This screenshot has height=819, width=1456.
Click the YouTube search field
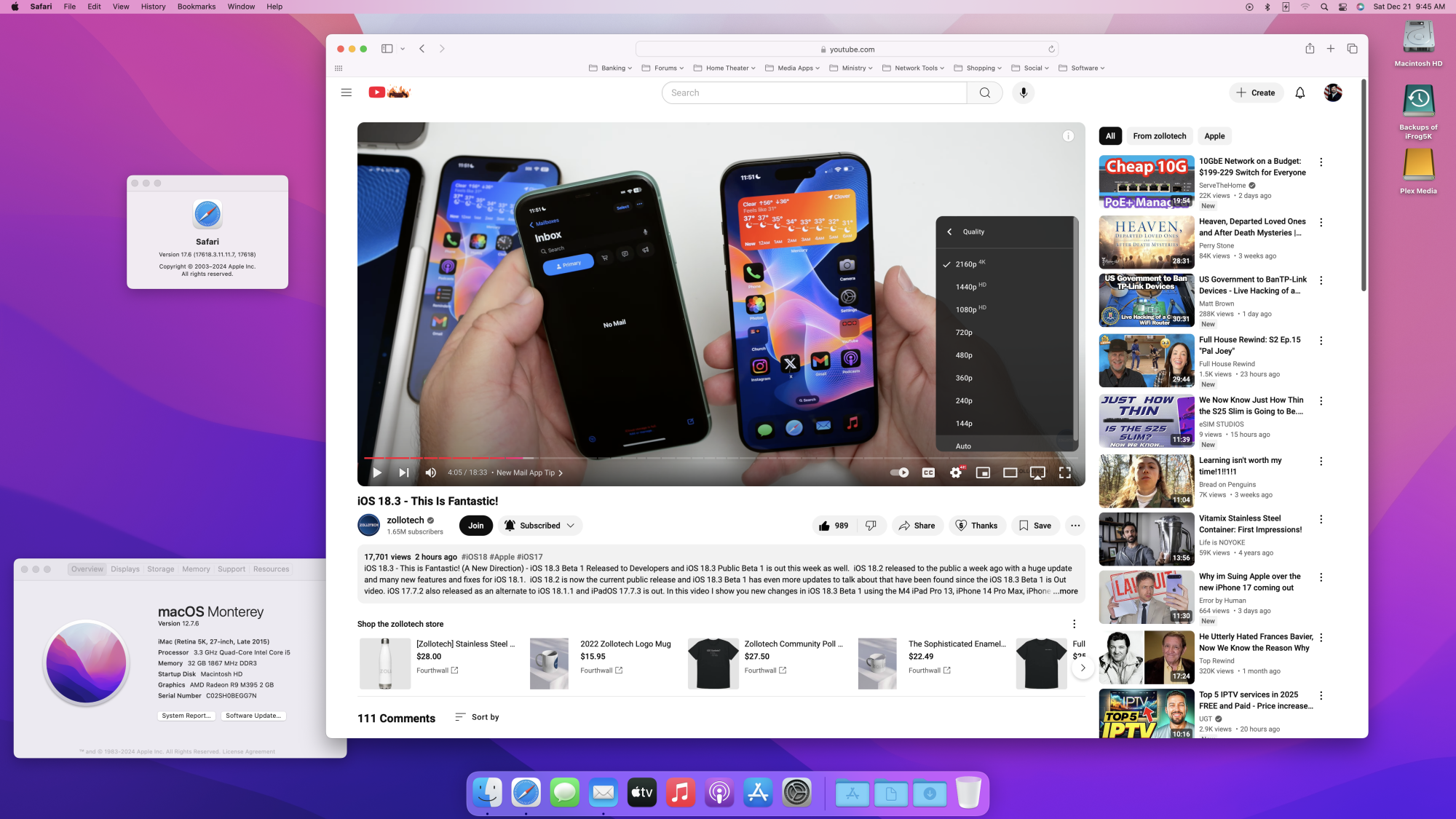point(814,92)
